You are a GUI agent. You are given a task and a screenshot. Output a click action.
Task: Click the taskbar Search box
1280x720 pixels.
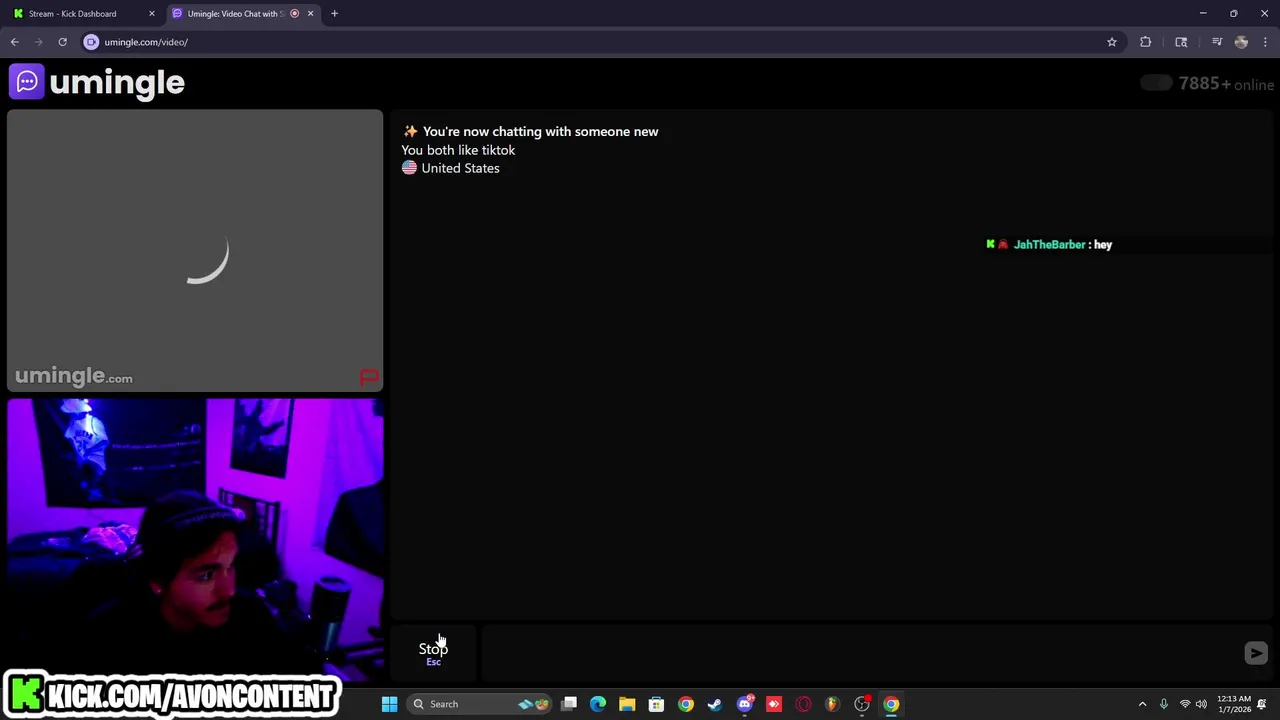(x=478, y=704)
